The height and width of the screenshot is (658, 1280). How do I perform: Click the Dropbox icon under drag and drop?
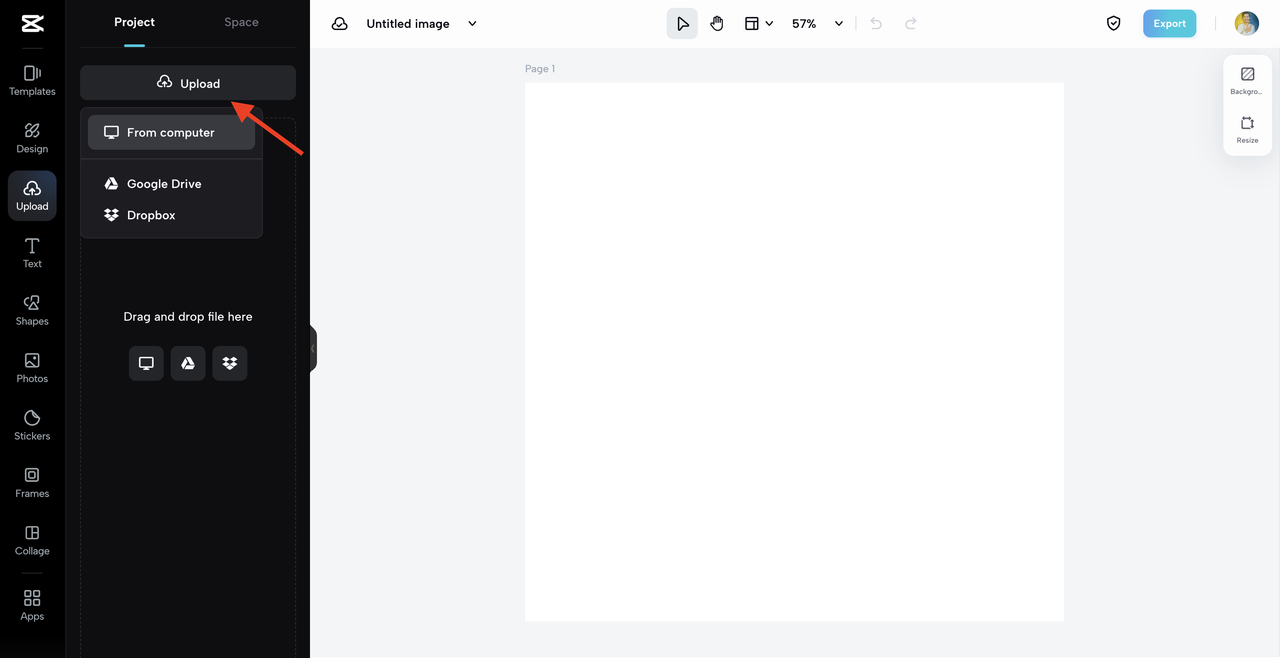[230, 363]
